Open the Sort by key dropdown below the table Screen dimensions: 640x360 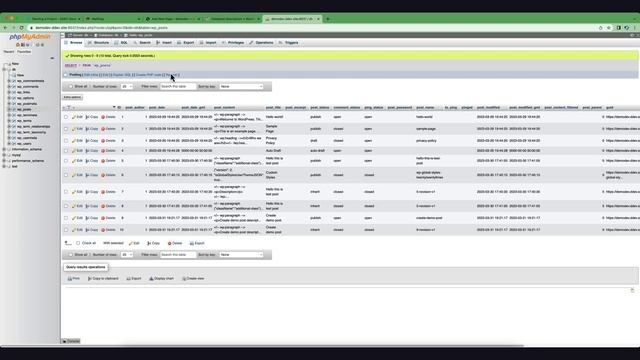point(241,255)
